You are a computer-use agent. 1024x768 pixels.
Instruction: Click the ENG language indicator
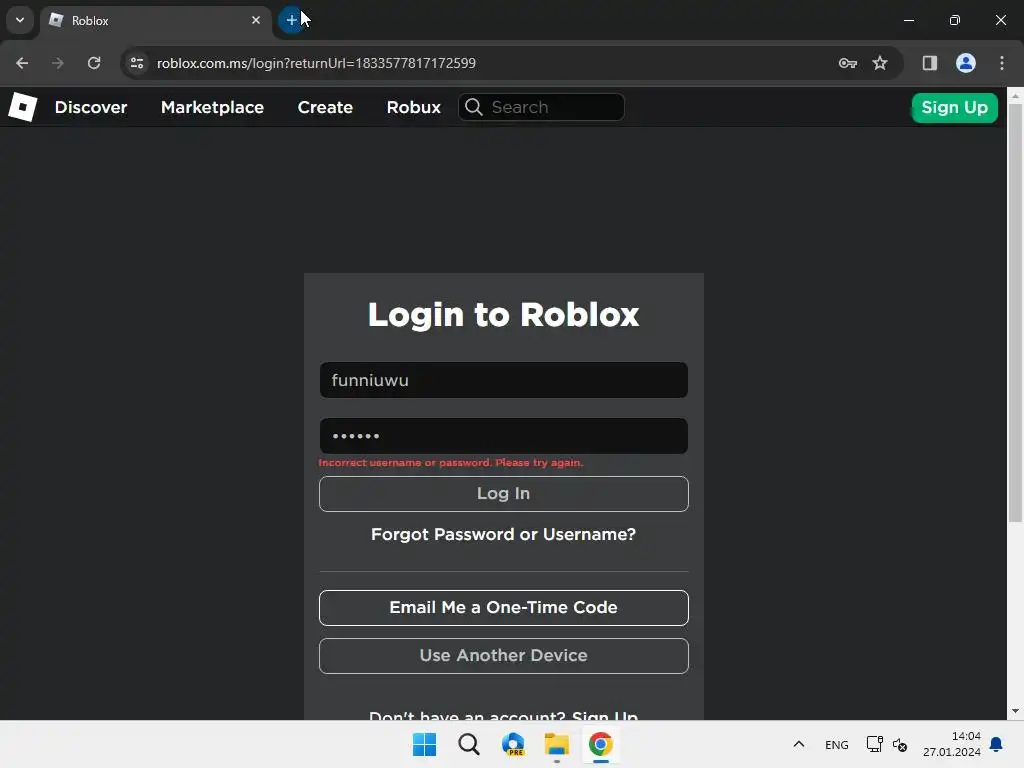pyautogui.click(x=837, y=744)
